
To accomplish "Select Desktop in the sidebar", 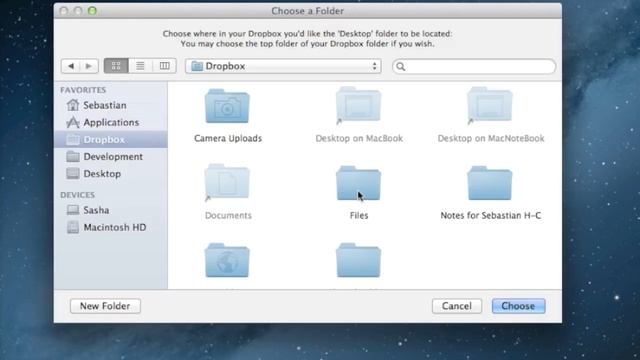I will click(x=111, y=174).
